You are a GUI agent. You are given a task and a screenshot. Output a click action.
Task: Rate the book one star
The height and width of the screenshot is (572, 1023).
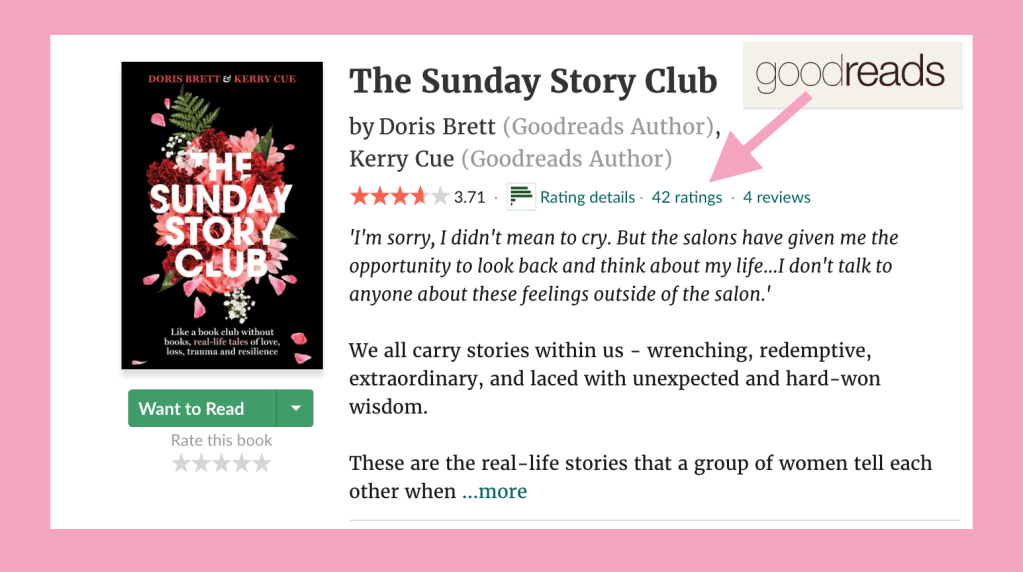click(181, 463)
